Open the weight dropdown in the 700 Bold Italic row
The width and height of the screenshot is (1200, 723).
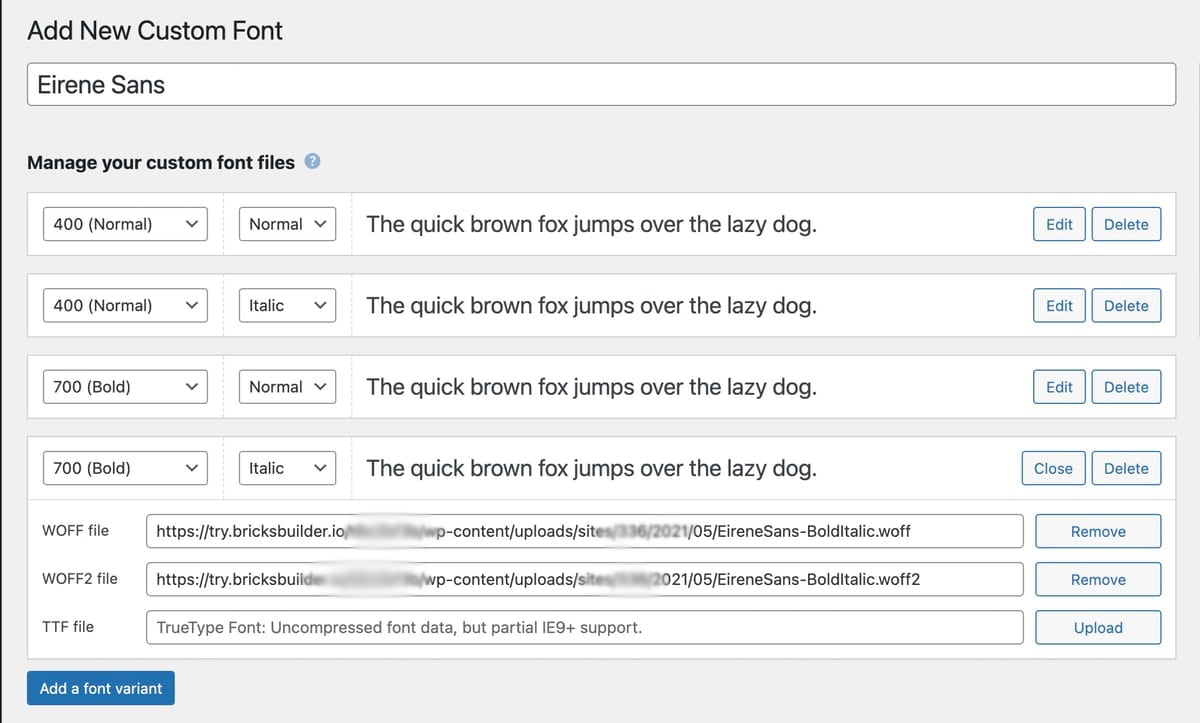pyautogui.click(x=125, y=467)
